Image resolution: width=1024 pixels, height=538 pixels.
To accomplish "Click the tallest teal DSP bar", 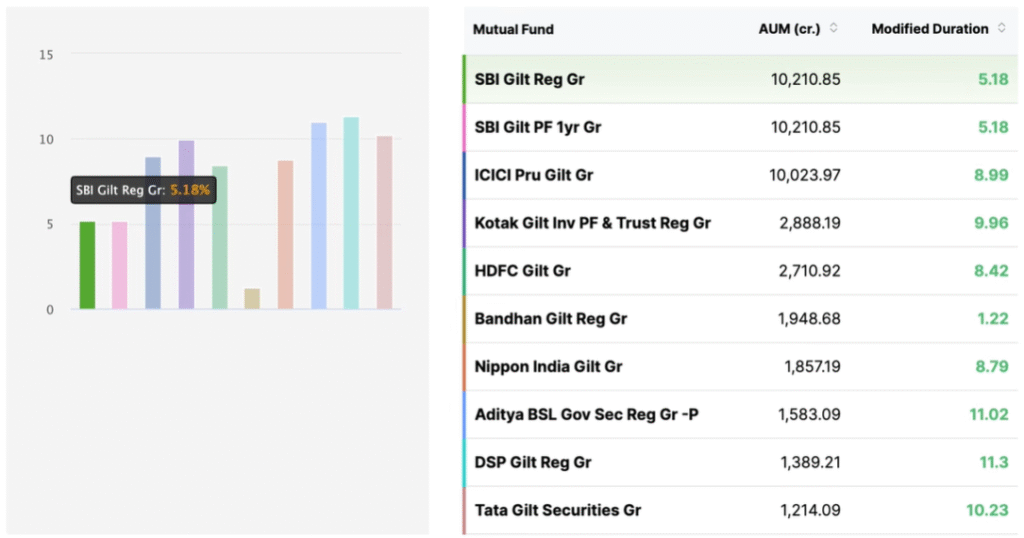I will pos(351,213).
